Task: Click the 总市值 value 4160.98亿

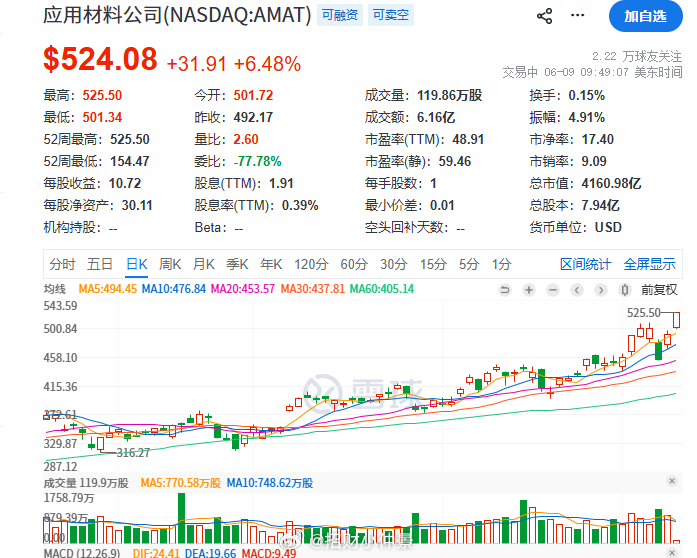Action: [x=612, y=183]
